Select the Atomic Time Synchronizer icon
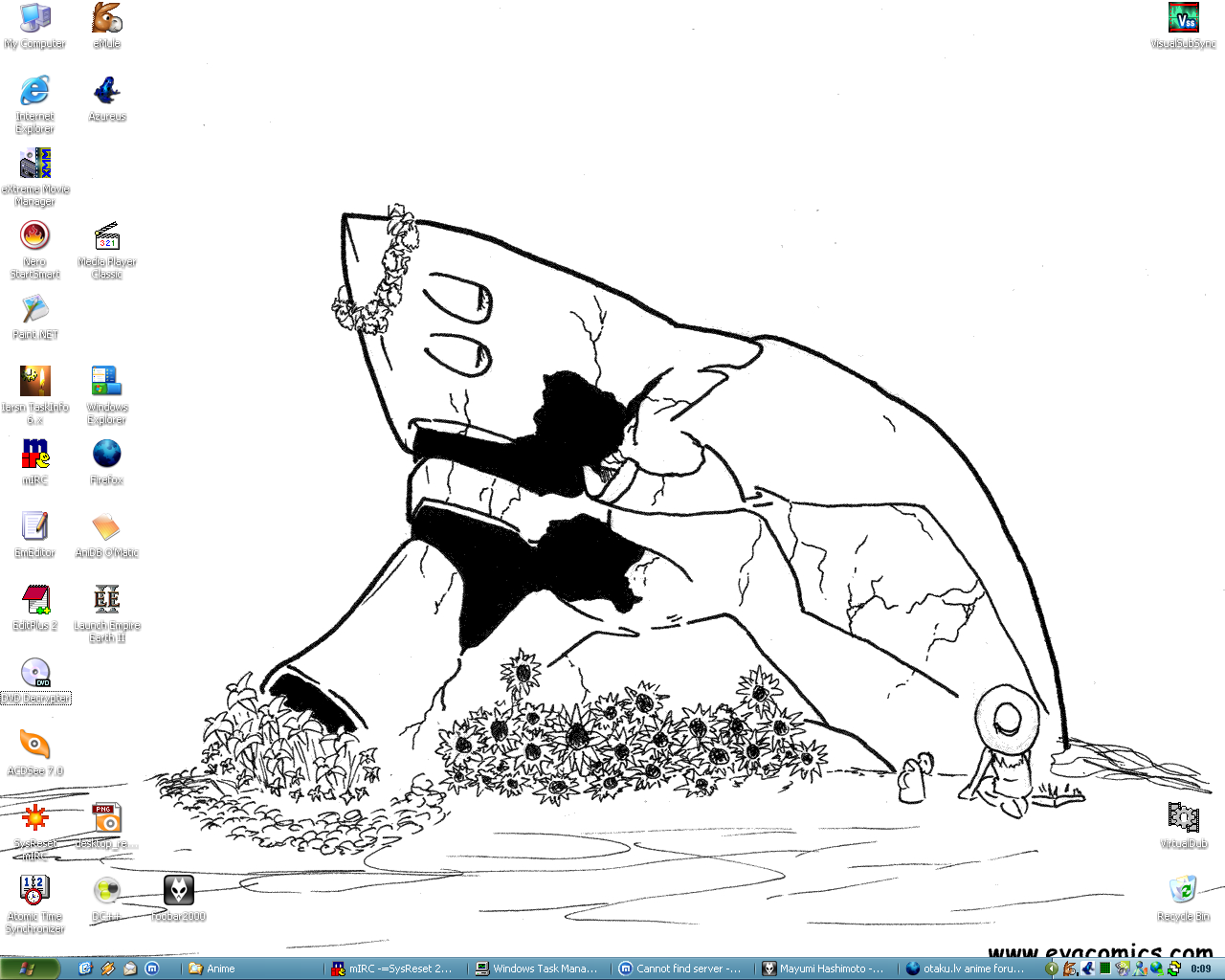Screen dimensions: 1225x980 click(x=35, y=905)
